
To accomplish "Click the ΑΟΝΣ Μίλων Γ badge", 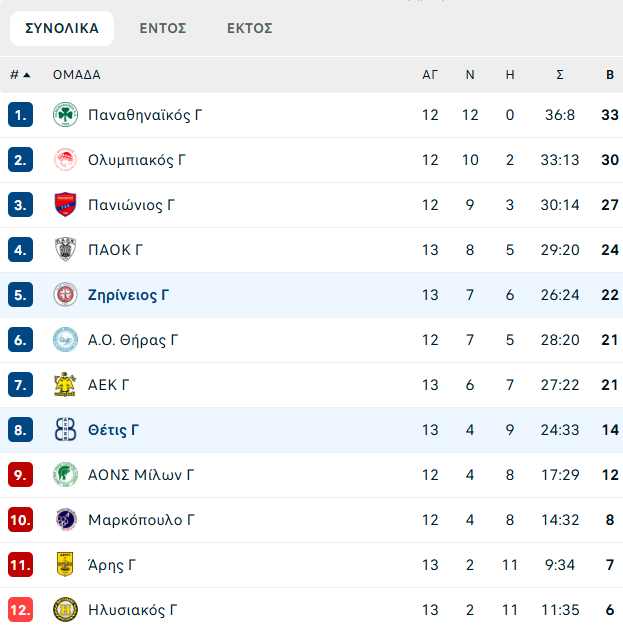I will (x=65, y=475).
